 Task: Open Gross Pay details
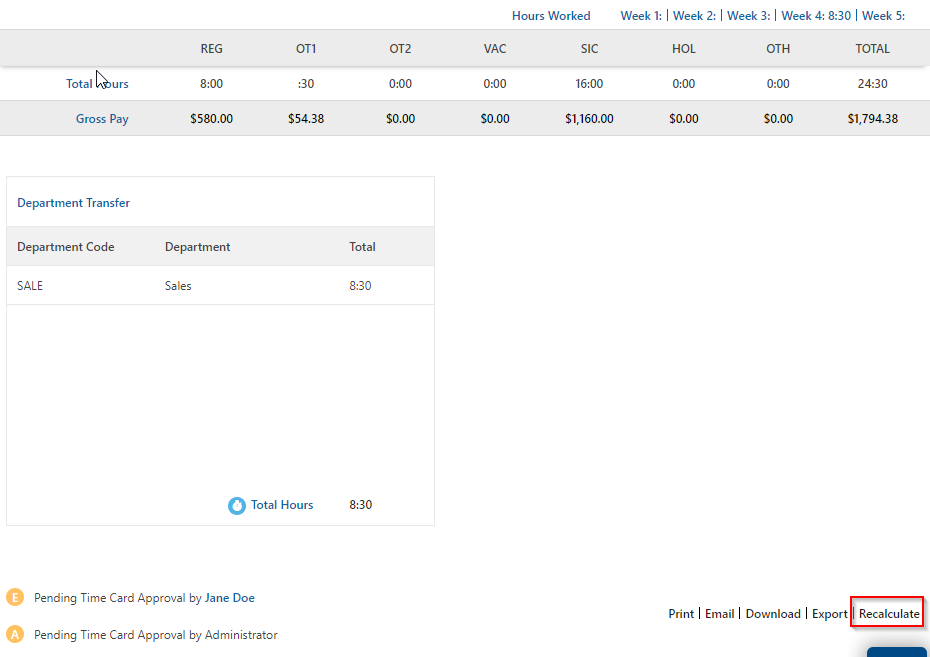(102, 118)
